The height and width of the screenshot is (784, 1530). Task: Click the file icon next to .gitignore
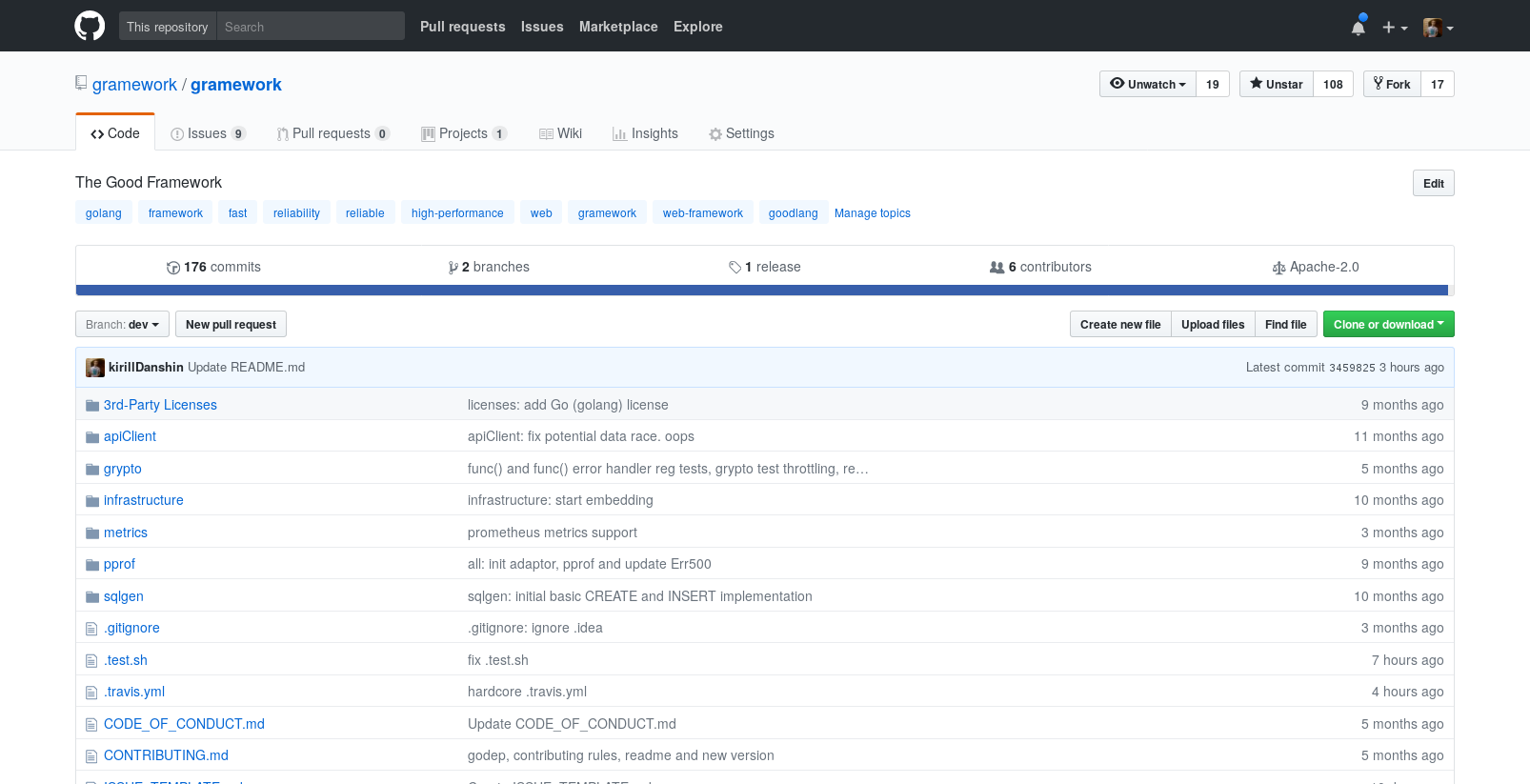pyautogui.click(x=91, y=629)
